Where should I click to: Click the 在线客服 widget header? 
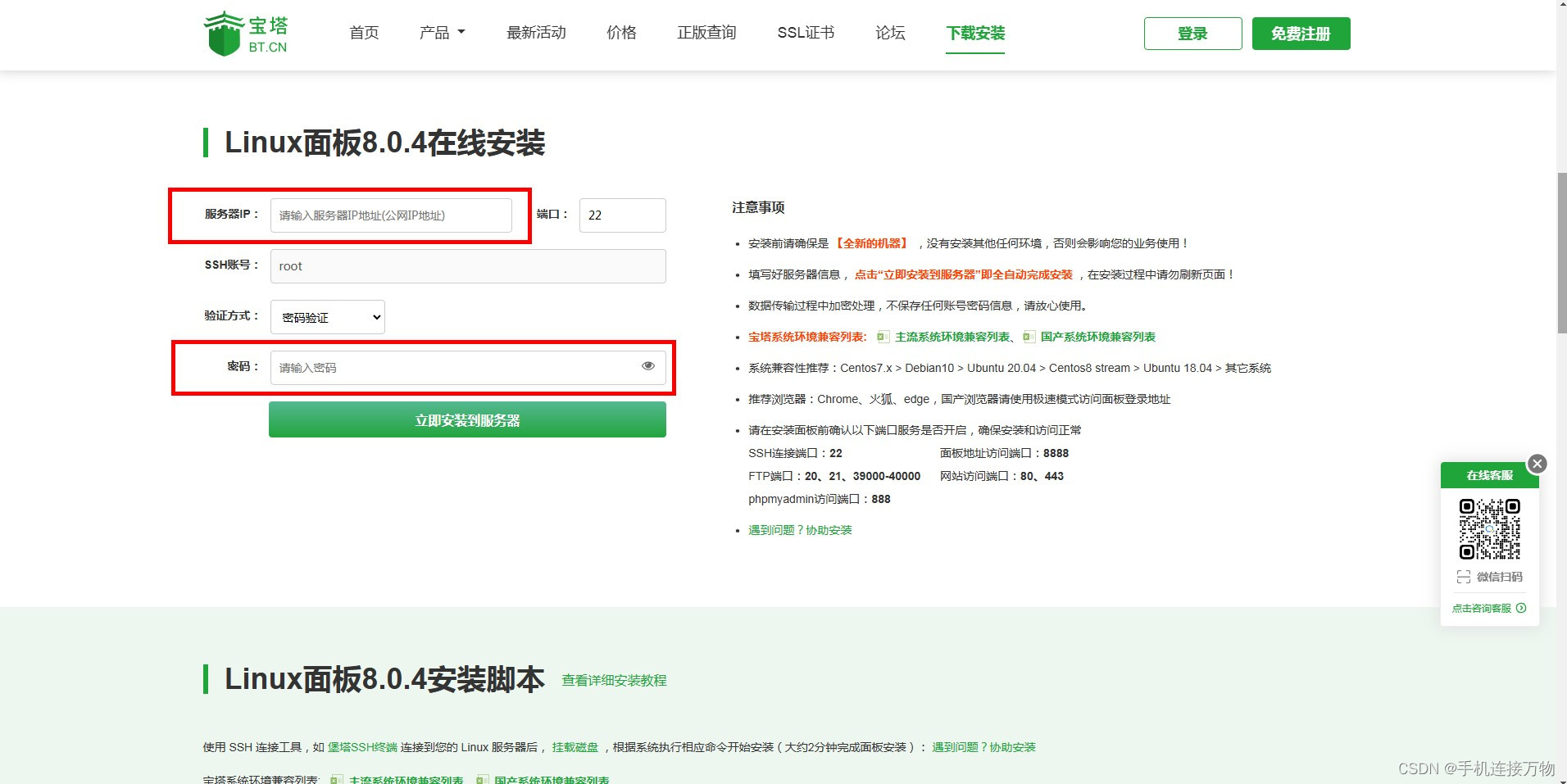(1490, 475)
